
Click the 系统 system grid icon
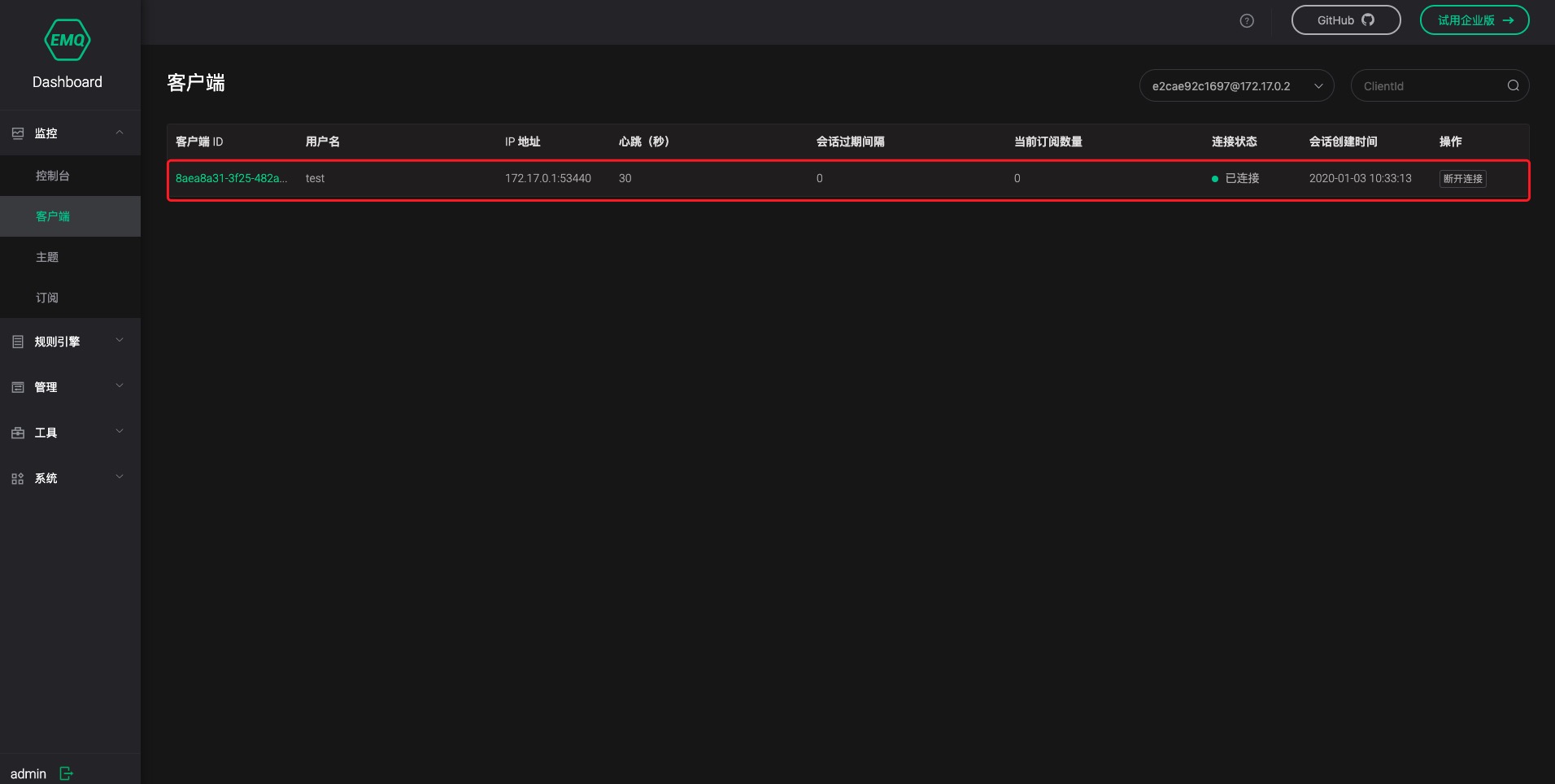coord(18,478)
